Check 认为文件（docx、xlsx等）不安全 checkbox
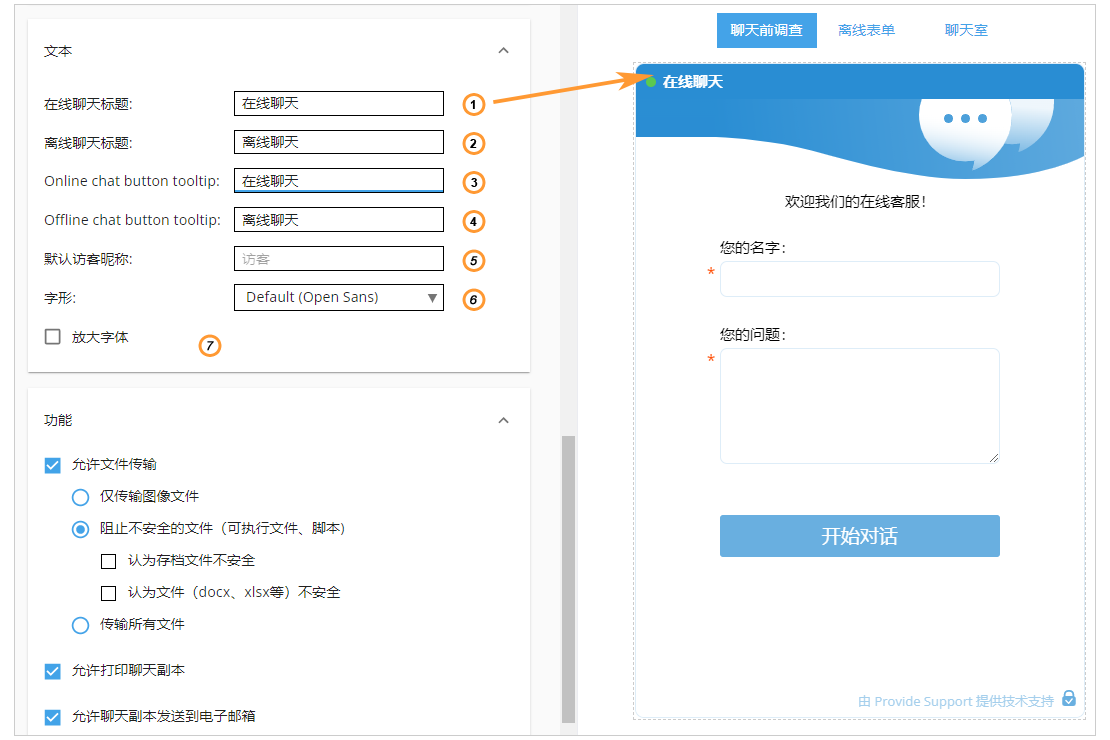 [108, 593]
